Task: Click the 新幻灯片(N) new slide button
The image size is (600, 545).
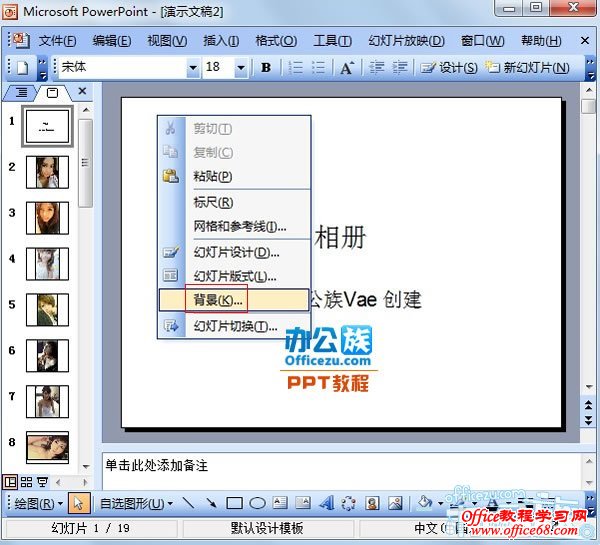Action: (527, 68)
